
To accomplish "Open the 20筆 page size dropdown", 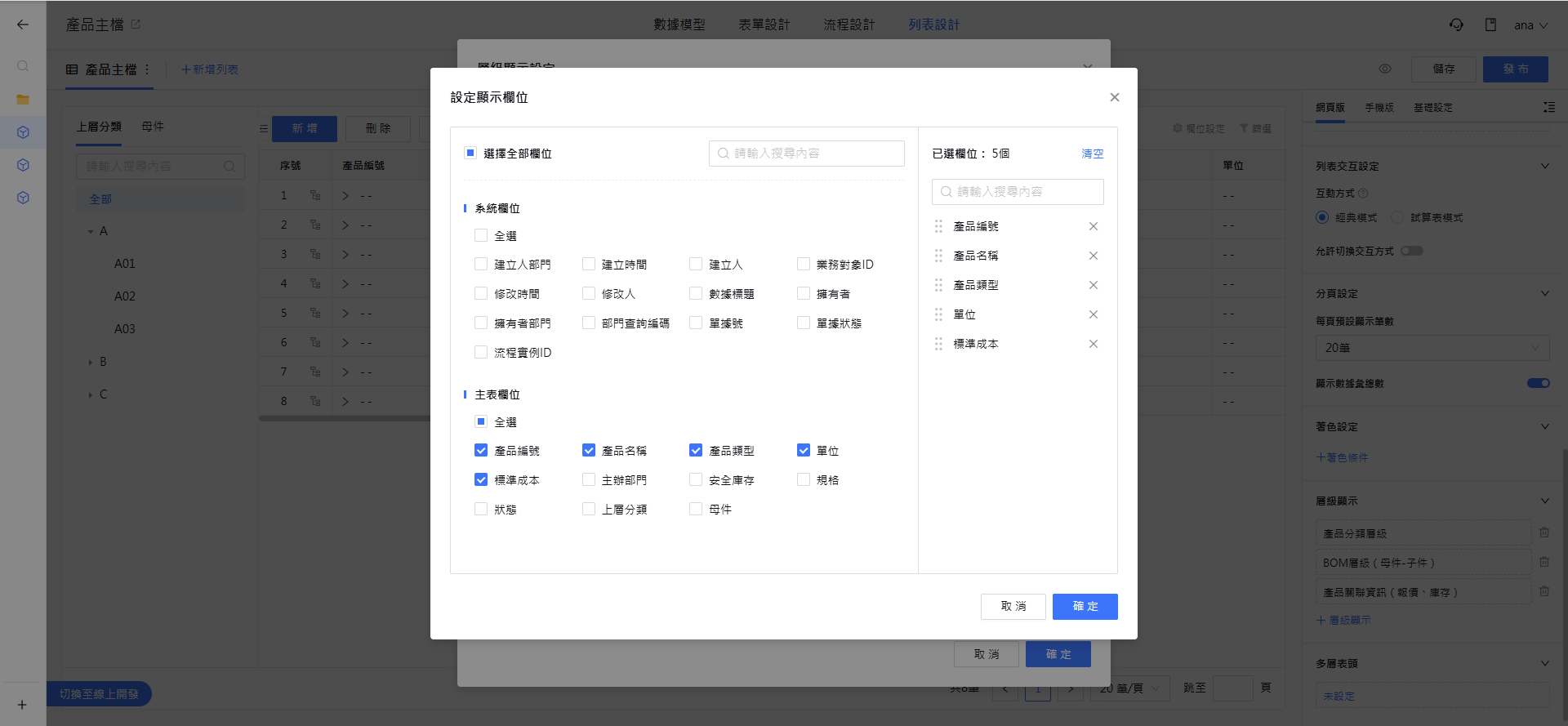I will point(1432,348).
